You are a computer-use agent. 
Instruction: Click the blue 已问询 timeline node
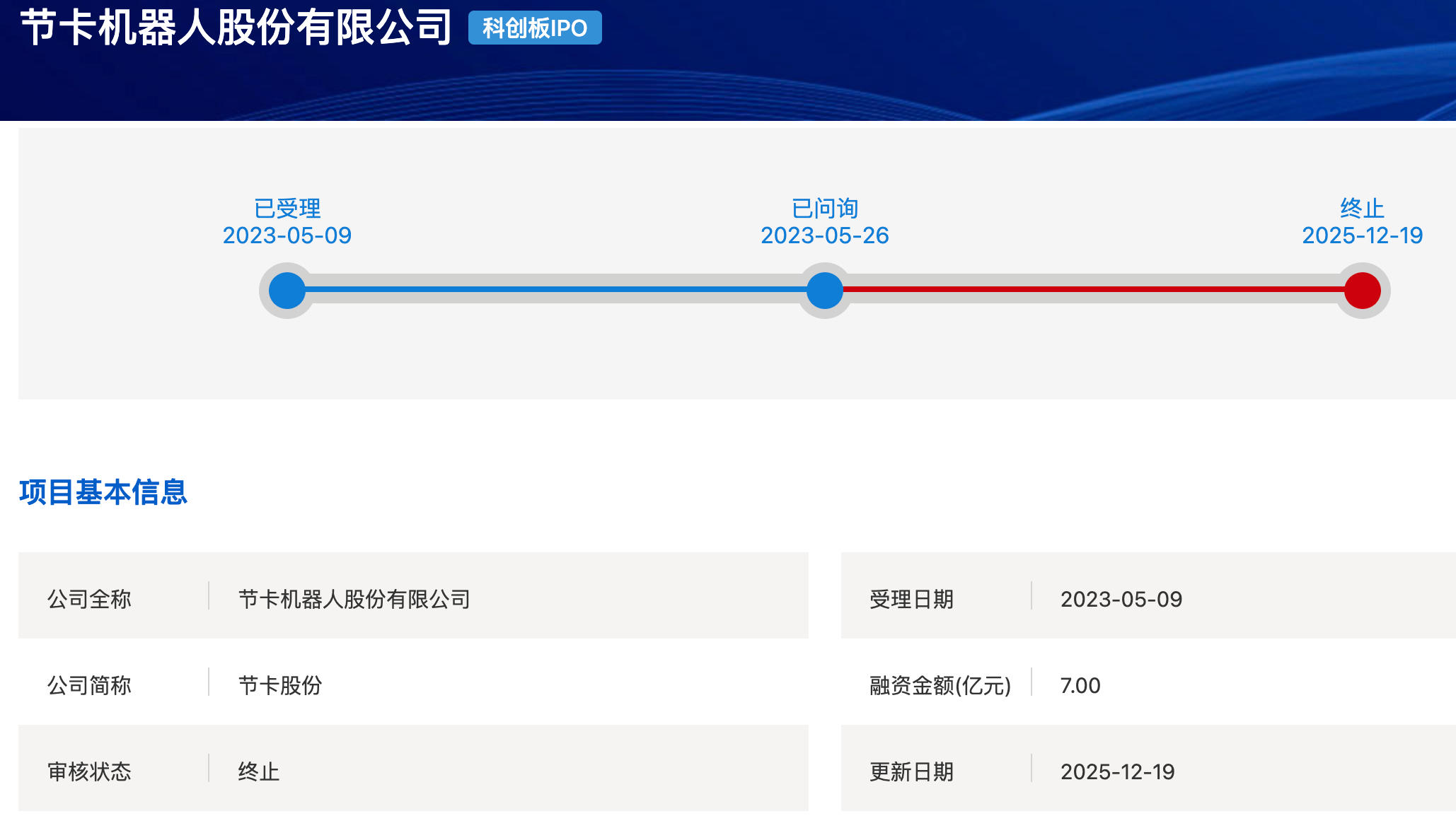click(x=824, y=291)
